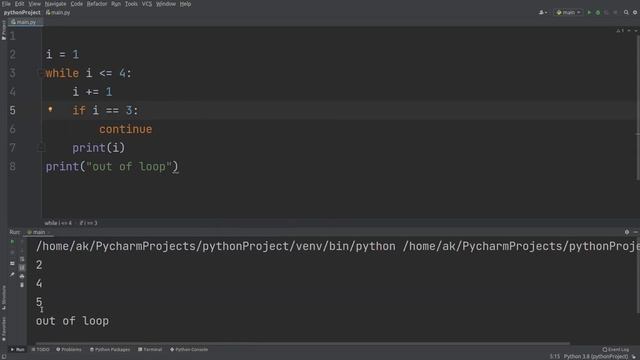Open the VCS menu
This screenshot has width=640, height=360.
pos(147,4)
